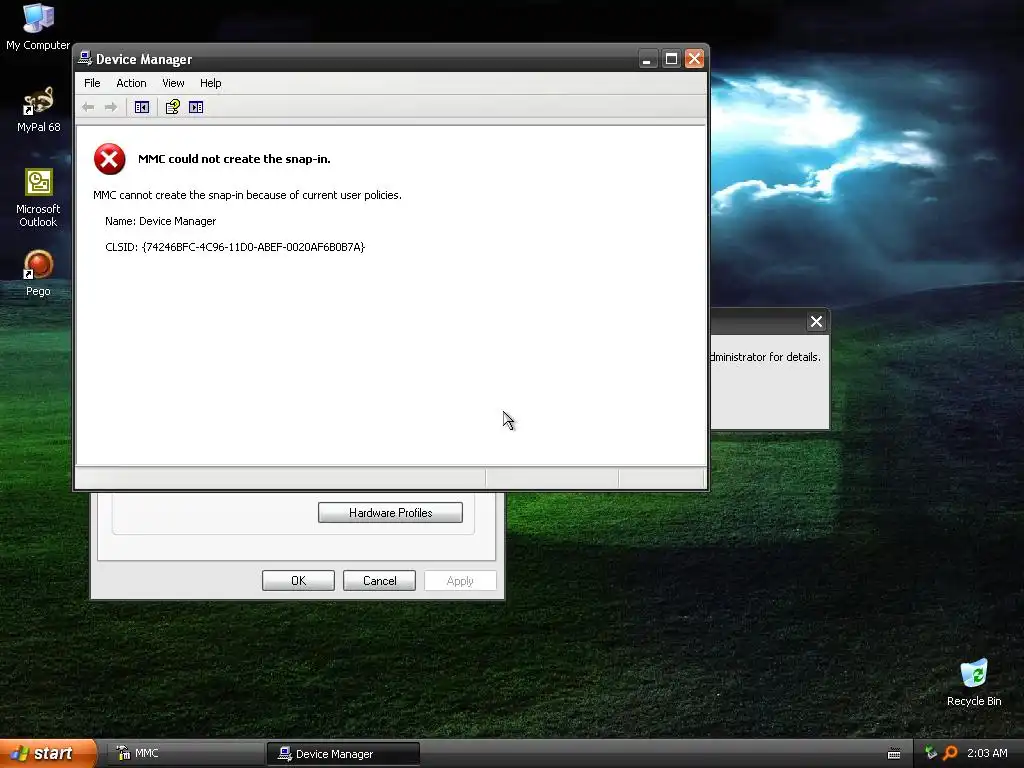The height and width of the screenshot is (768, 1024).
Task: Click the keyboard tray icon
Action: point(894,754)
